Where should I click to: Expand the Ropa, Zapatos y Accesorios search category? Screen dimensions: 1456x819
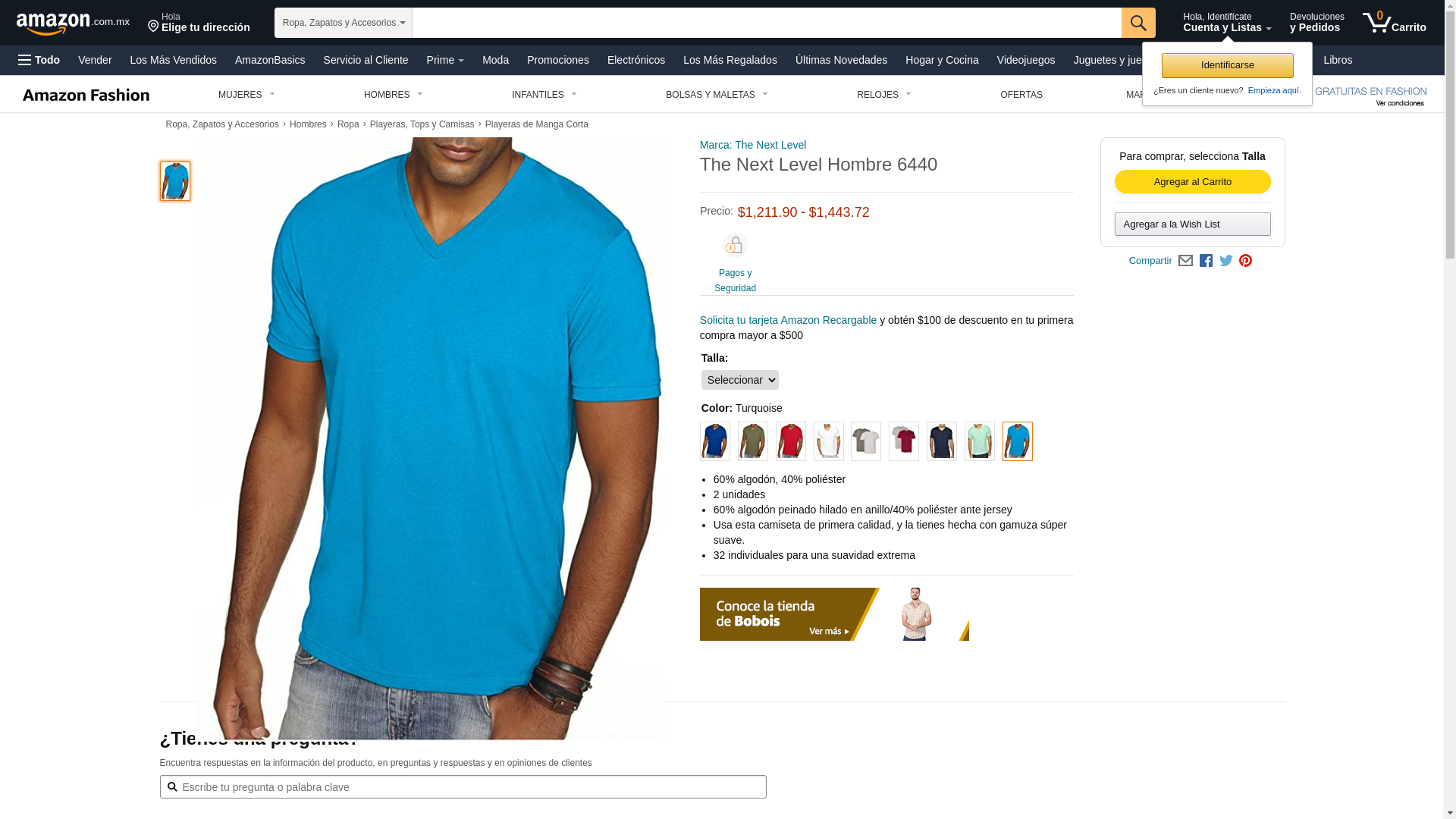click(344, 23)
